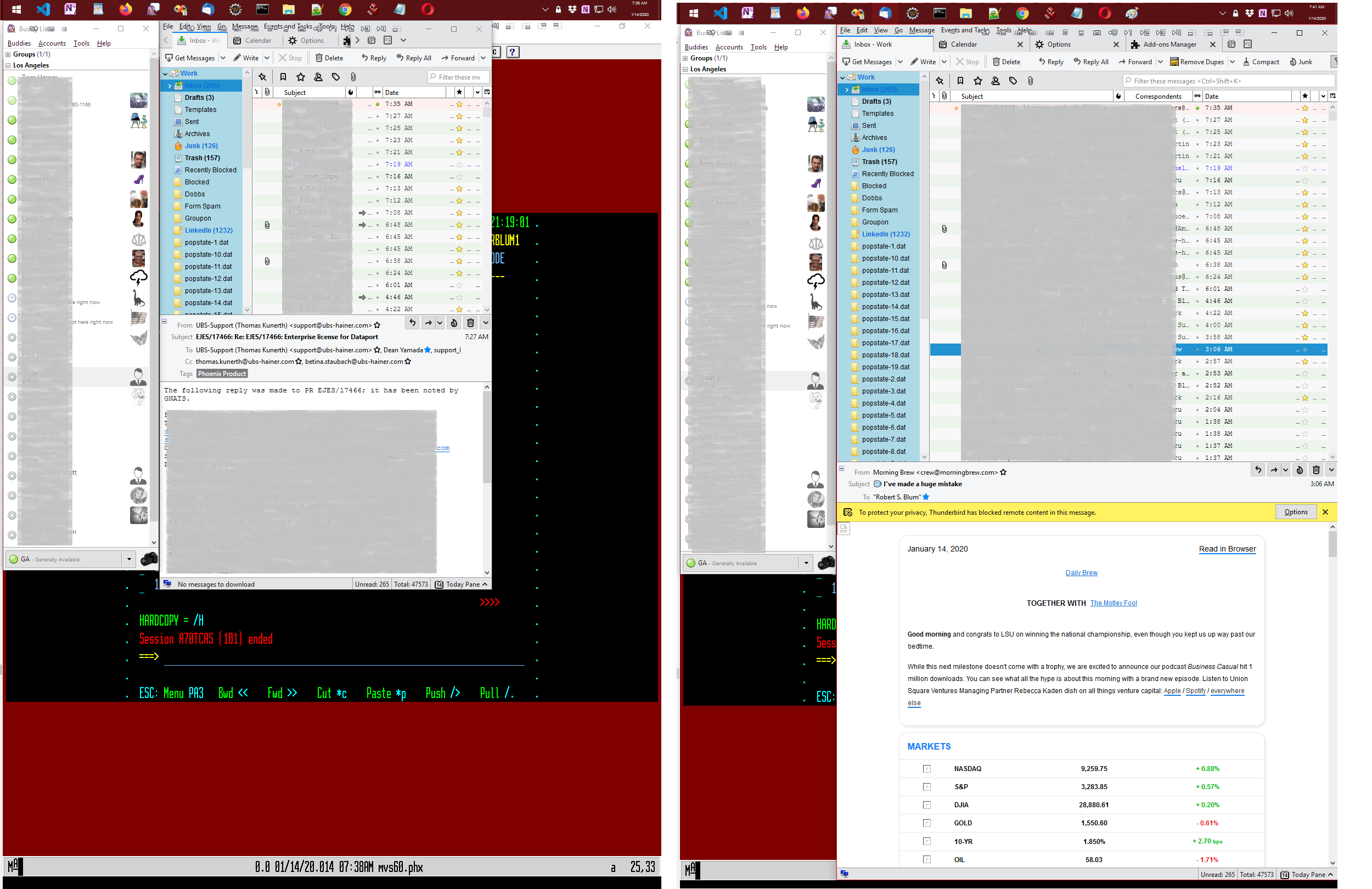Toggle the Tags quick filter in right window
1372x889 pixels.
coord(1013,81)
